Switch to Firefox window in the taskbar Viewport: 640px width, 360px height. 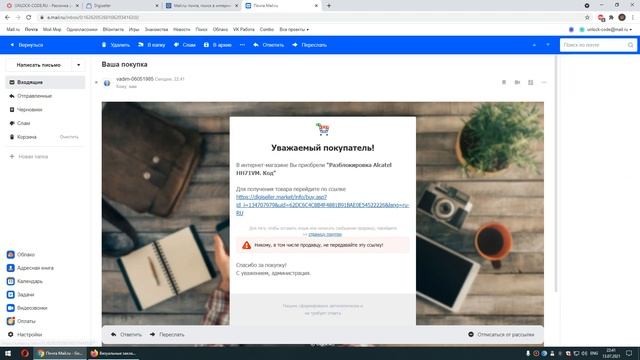[113, 353]
